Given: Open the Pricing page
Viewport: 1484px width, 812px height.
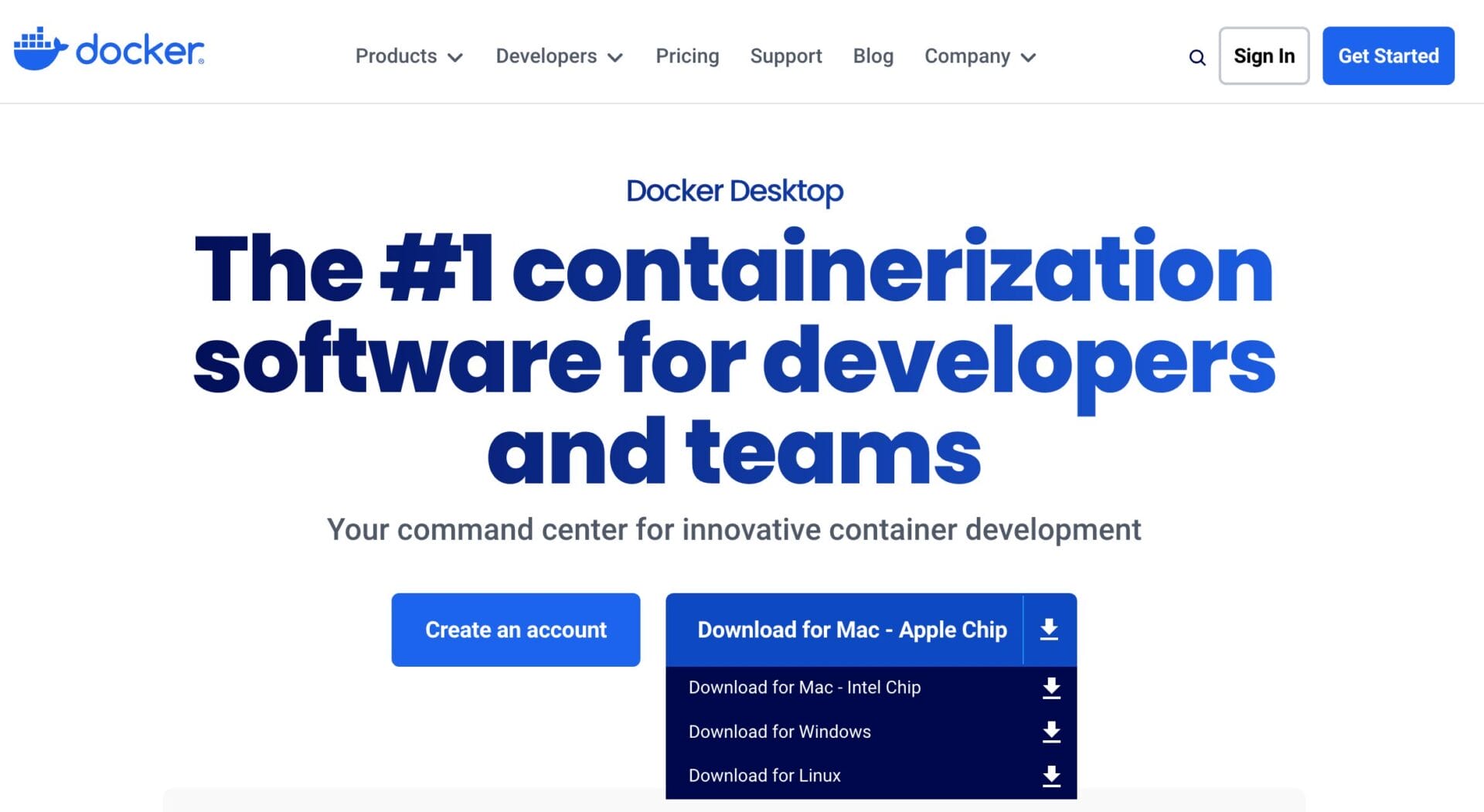Looking at the screenshot, I should (687, 56).
